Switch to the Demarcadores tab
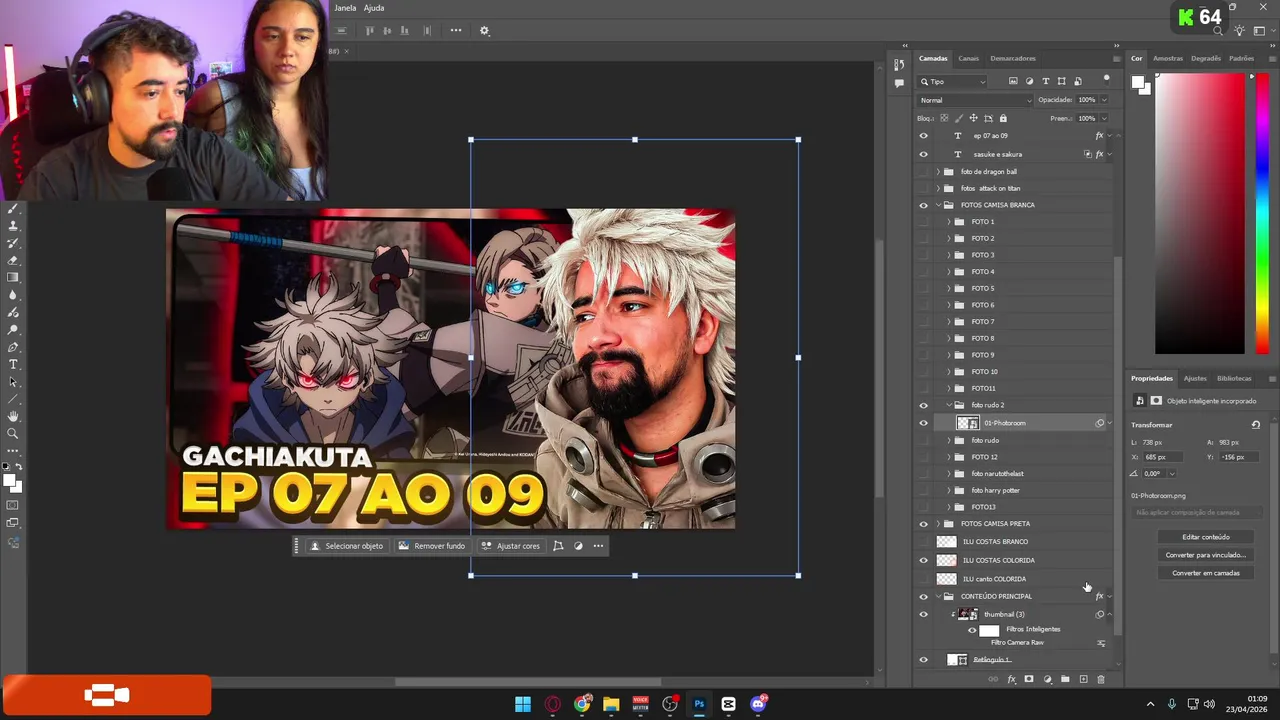Viewport: 1280px width, 720px height. 1013,58
